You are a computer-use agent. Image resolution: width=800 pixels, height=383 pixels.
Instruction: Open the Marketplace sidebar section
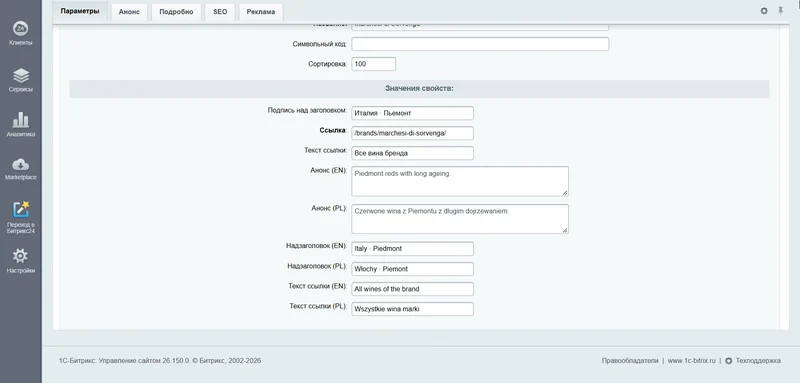click(20, 169)
